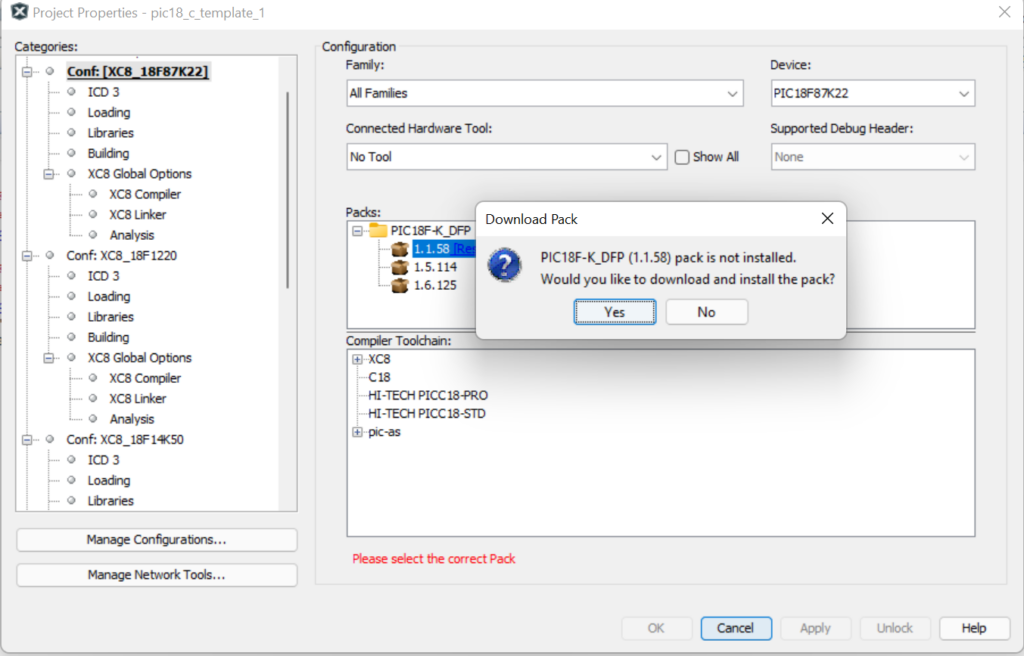
Task: Click the 1.6.125 pack box icon
Action: tap(400, 285)
